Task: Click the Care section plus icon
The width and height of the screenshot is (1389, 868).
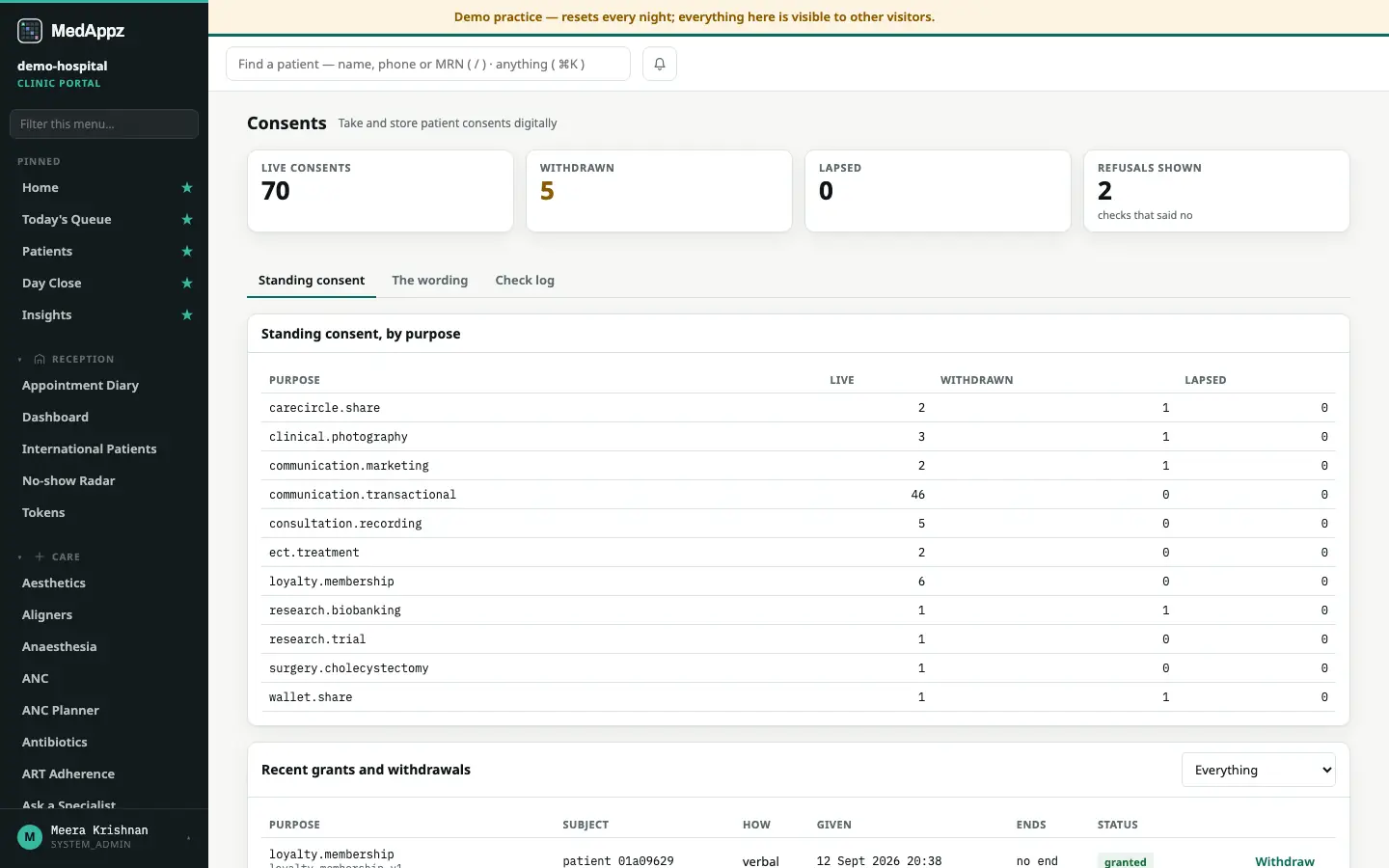Action: [40, 557]
